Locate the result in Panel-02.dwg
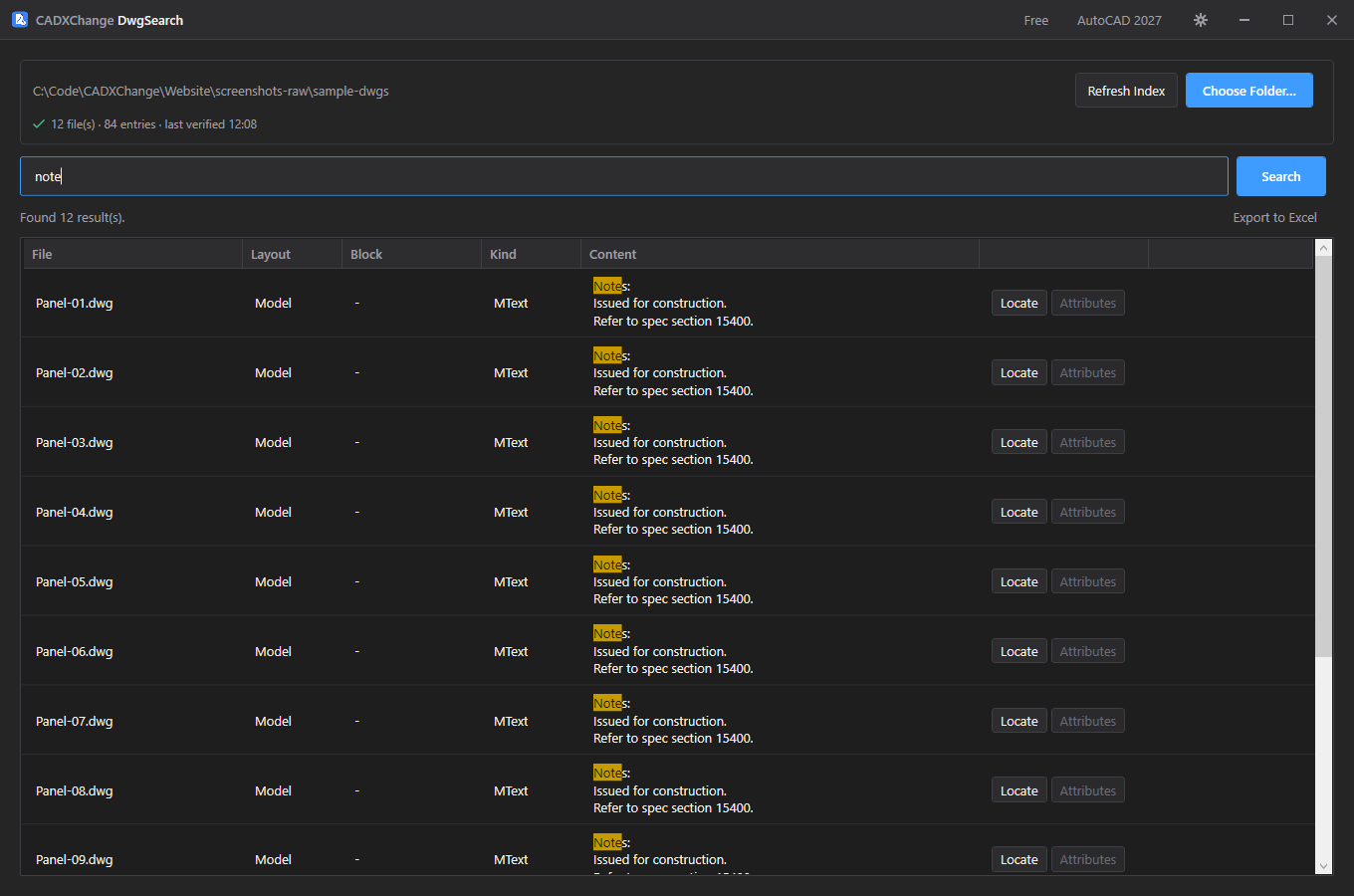The width and height of the screenshot is (1354, 896). [1019, 373]
